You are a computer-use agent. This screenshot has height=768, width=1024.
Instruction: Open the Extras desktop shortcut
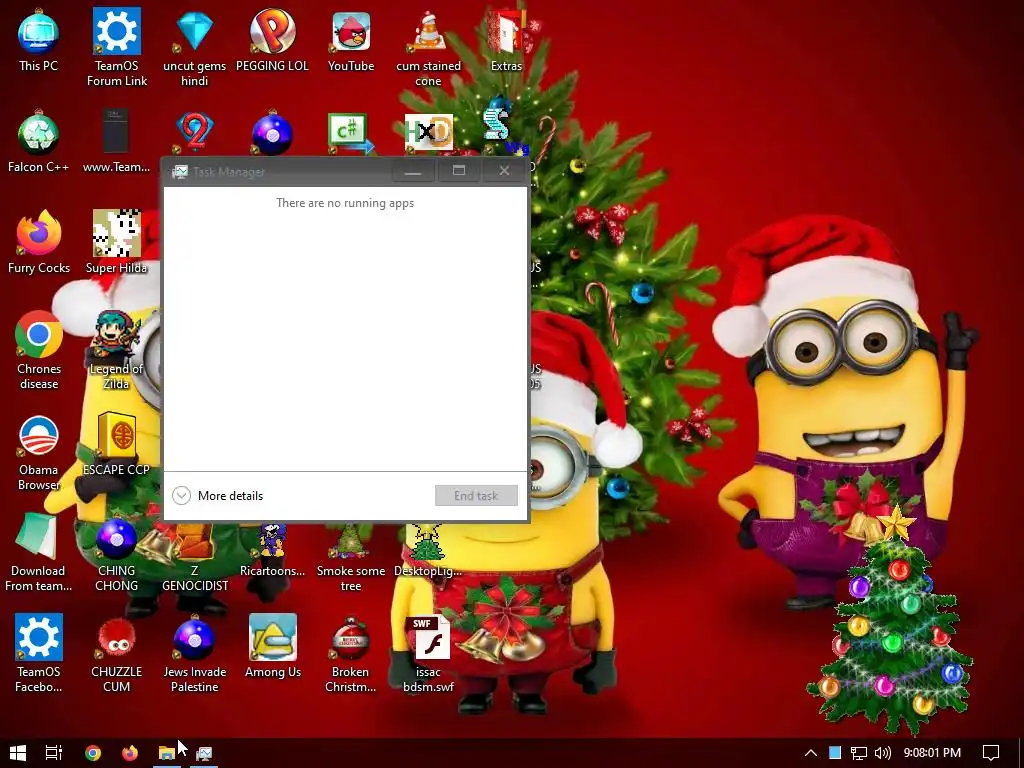tap(507, 40)
